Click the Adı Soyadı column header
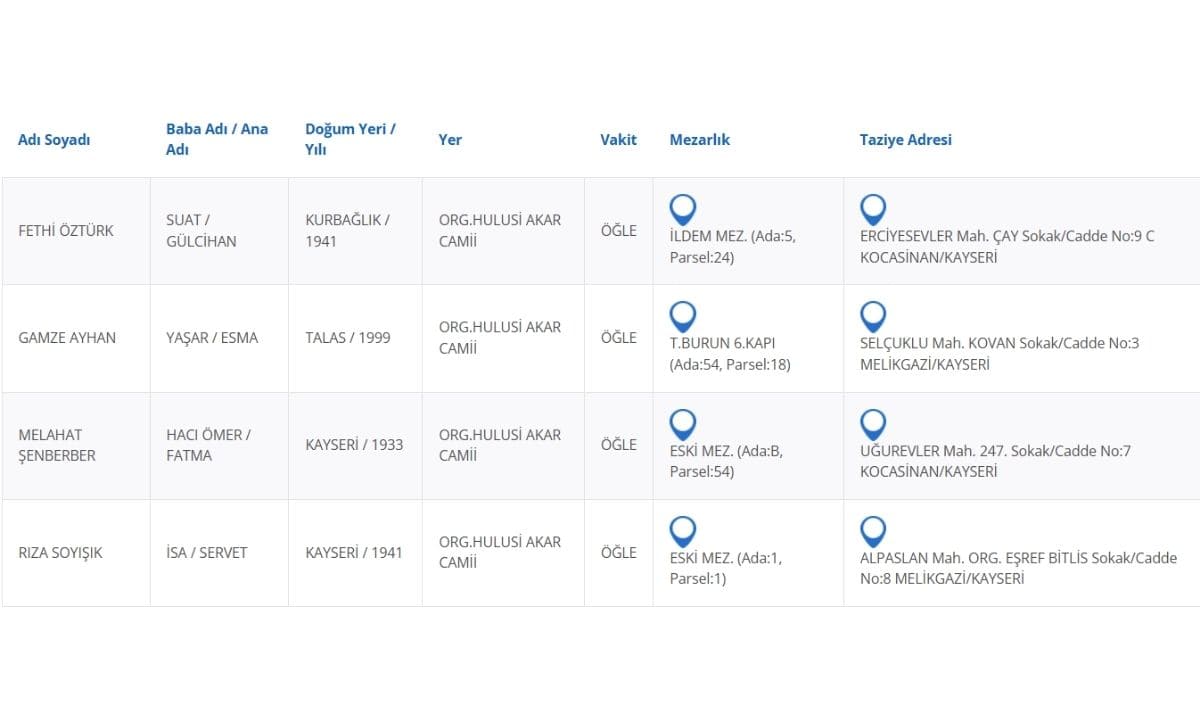This screenshot has width=1200, height=705. click(x=54, y=140)
